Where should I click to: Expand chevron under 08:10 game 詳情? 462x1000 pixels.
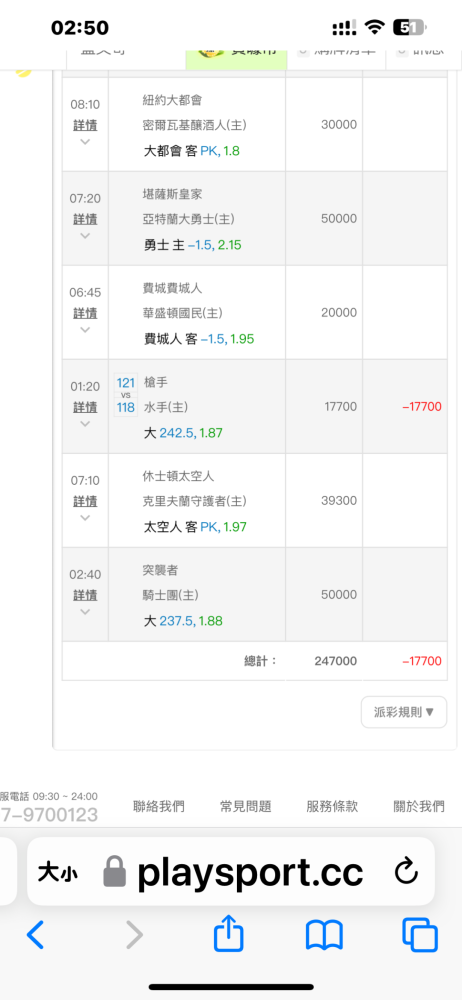[x=85, y=142]
